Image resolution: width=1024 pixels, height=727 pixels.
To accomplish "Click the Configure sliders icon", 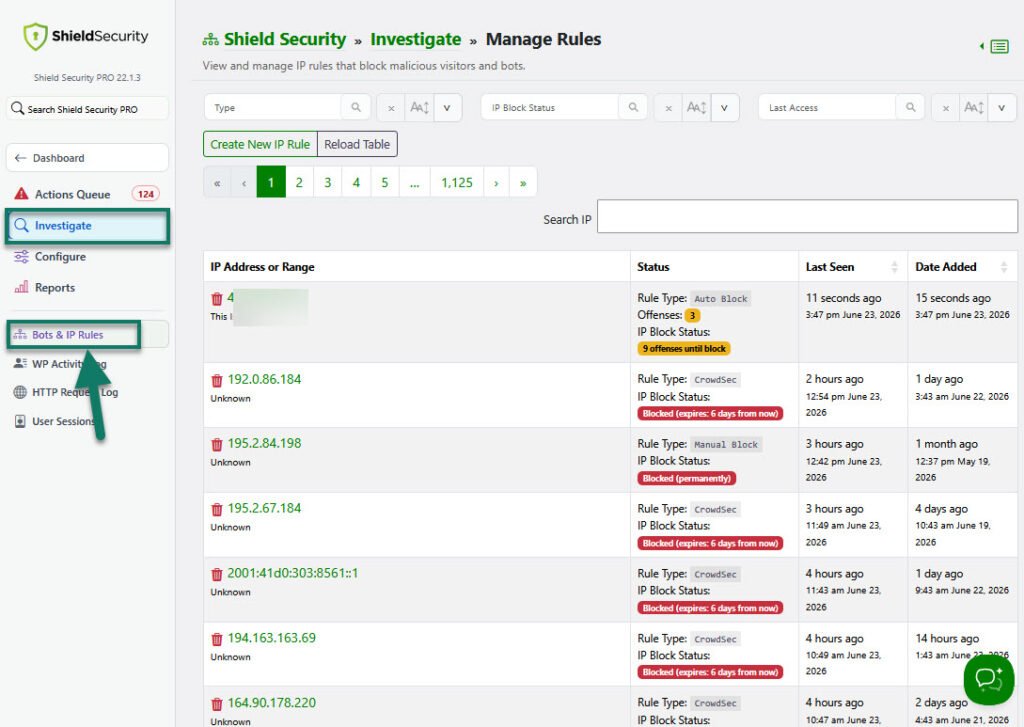I will click(22, 257).
